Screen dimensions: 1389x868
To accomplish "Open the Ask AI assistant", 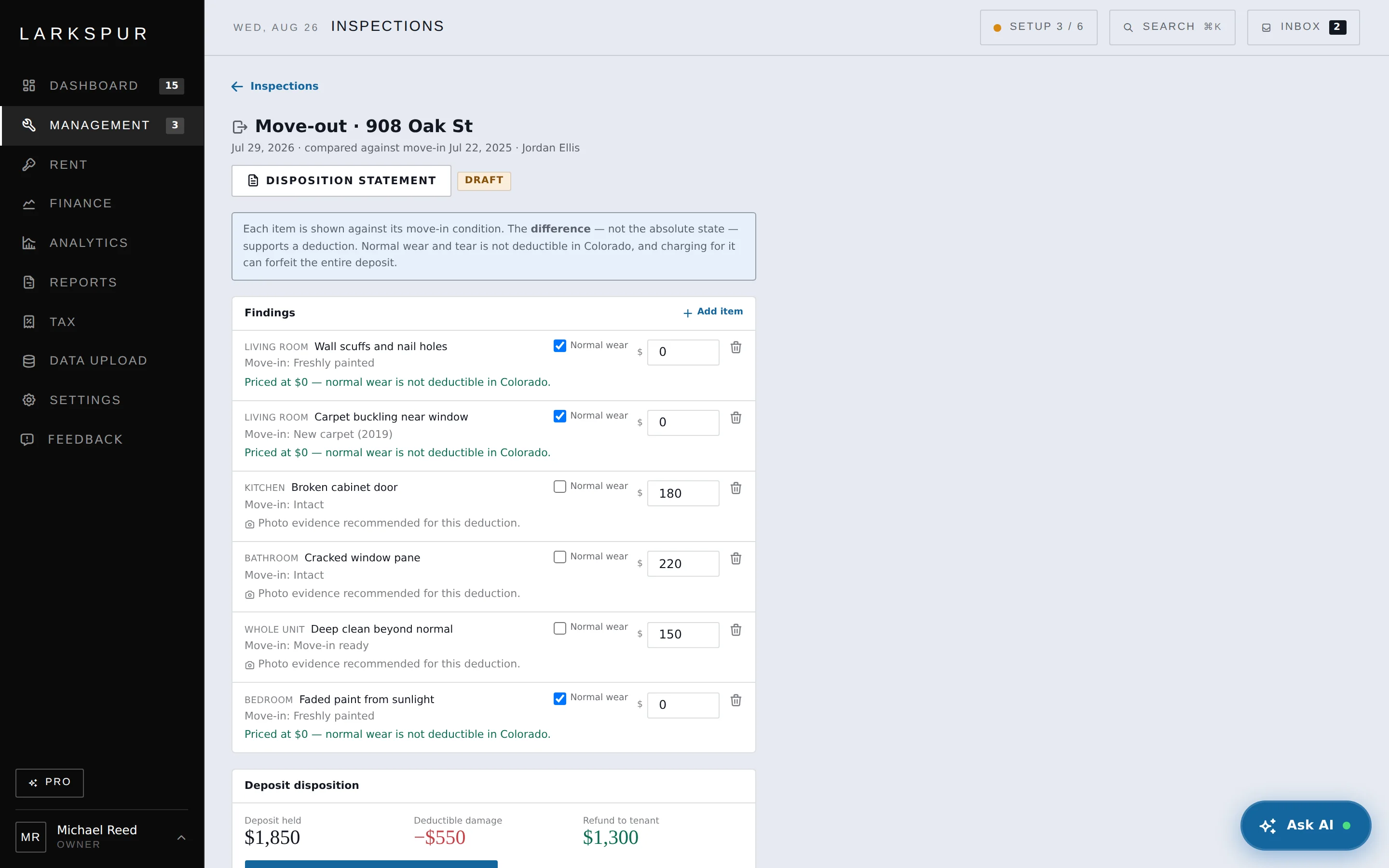I will (x=1306, y=826).
